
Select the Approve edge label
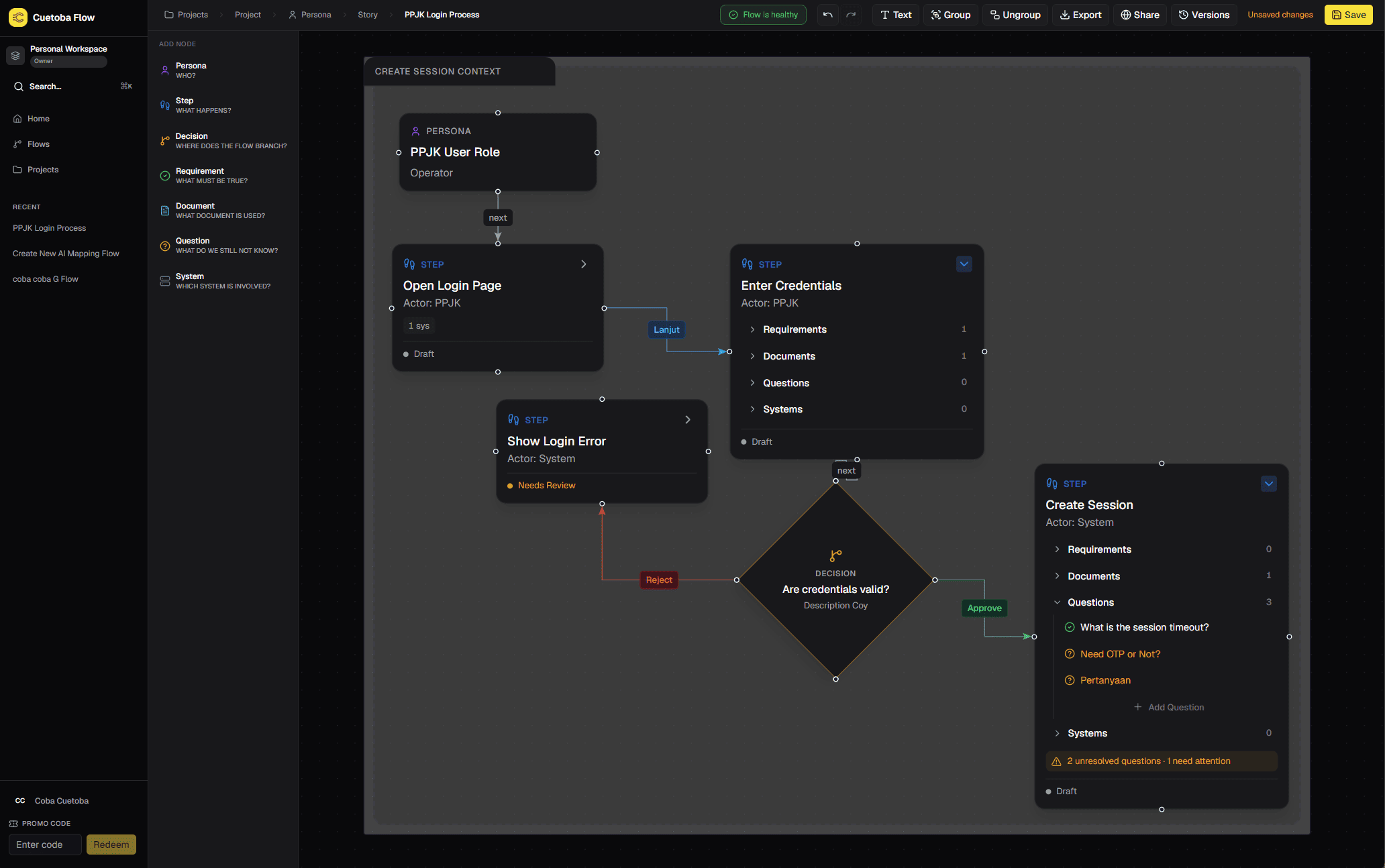tap(984, 608)
